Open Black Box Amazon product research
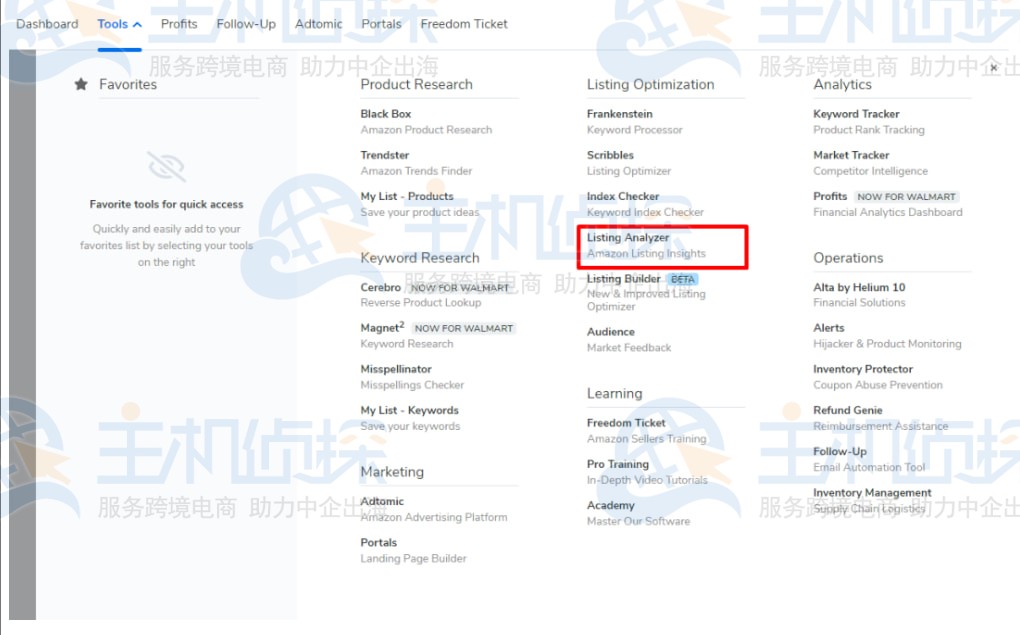 coord(385,113)
